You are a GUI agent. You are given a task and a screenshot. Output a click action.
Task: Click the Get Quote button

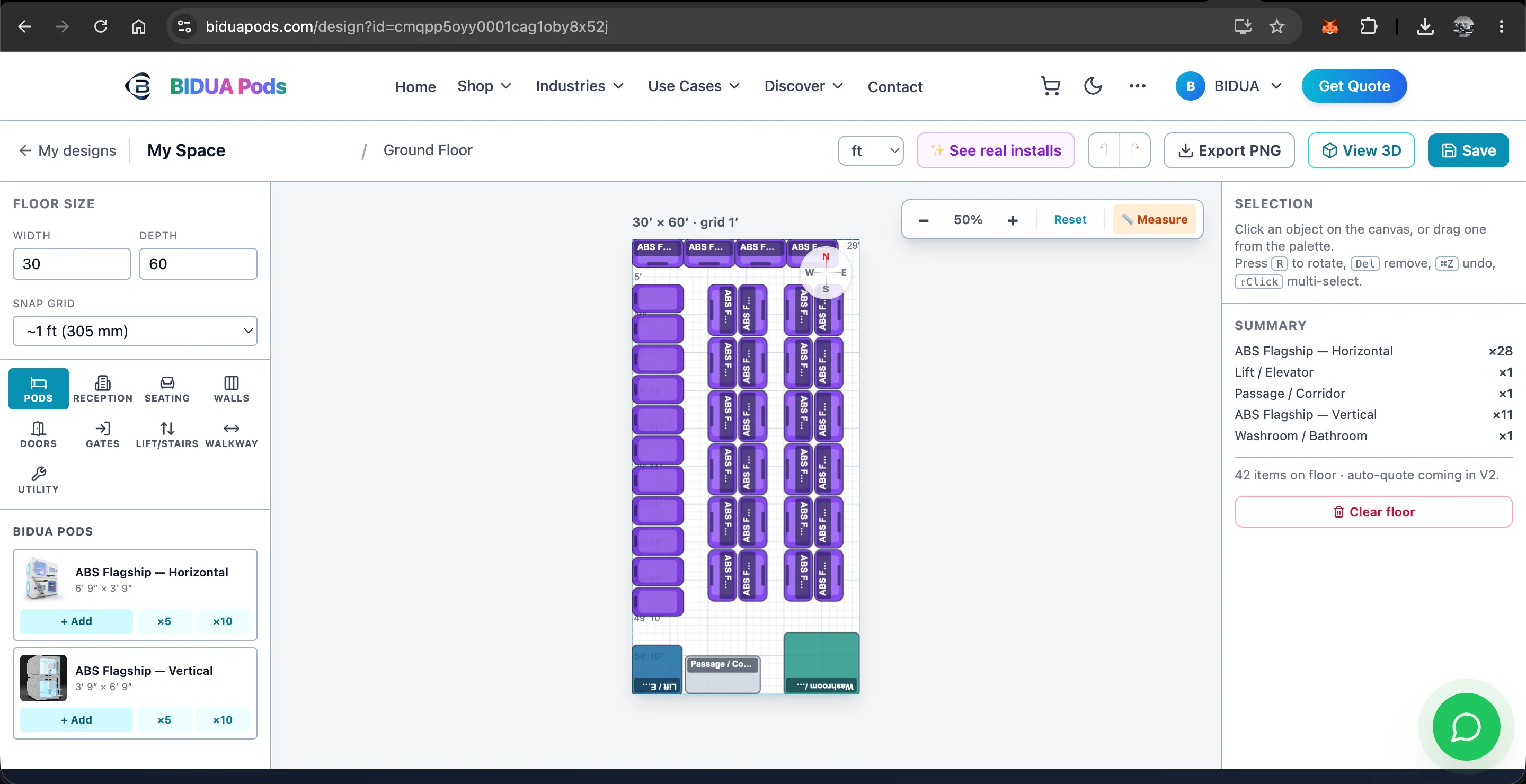pos(1354,86)
